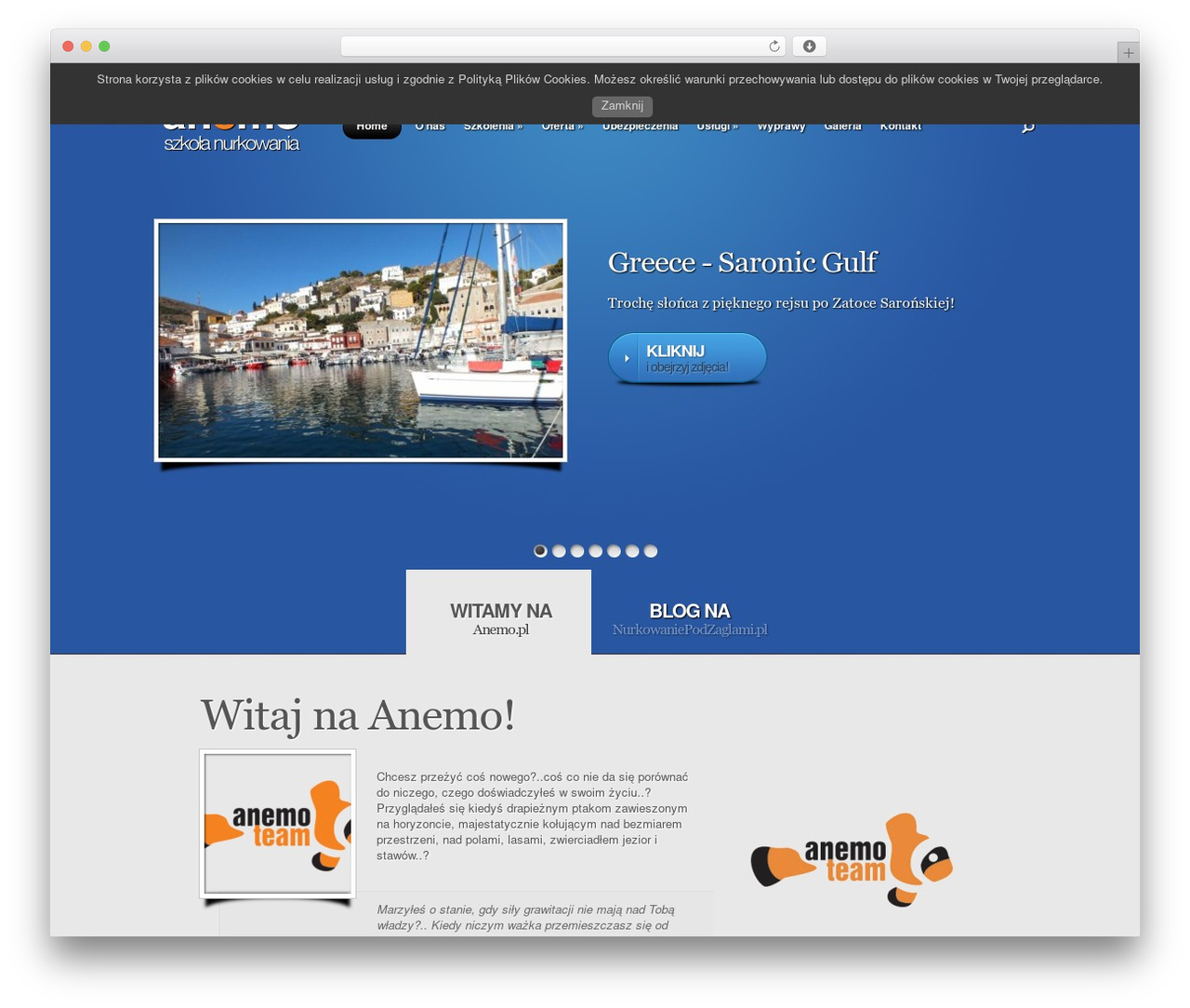Click the Witaj na Anemo! heading
This screenshot has height=1008, width=1190.
tap(358, 715)
